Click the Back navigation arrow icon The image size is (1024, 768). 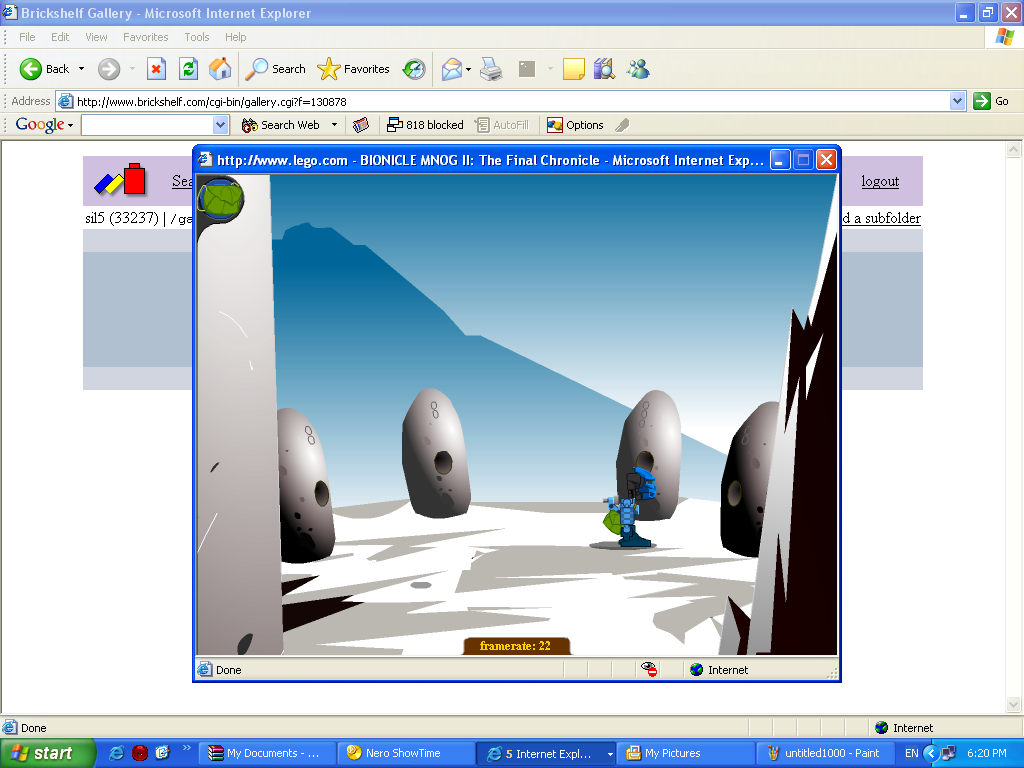tap(30, 69)
